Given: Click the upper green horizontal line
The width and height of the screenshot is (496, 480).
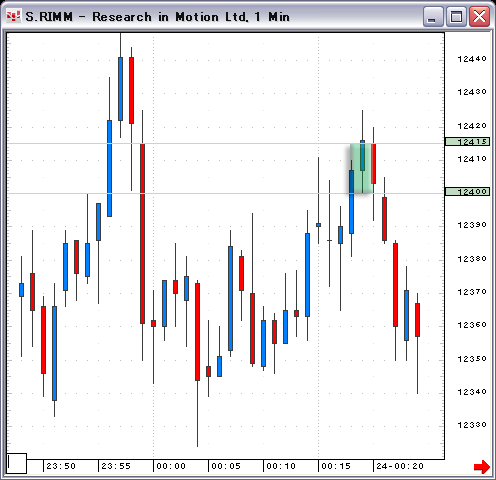Looking at the screenshot, I should pos(226,144).
